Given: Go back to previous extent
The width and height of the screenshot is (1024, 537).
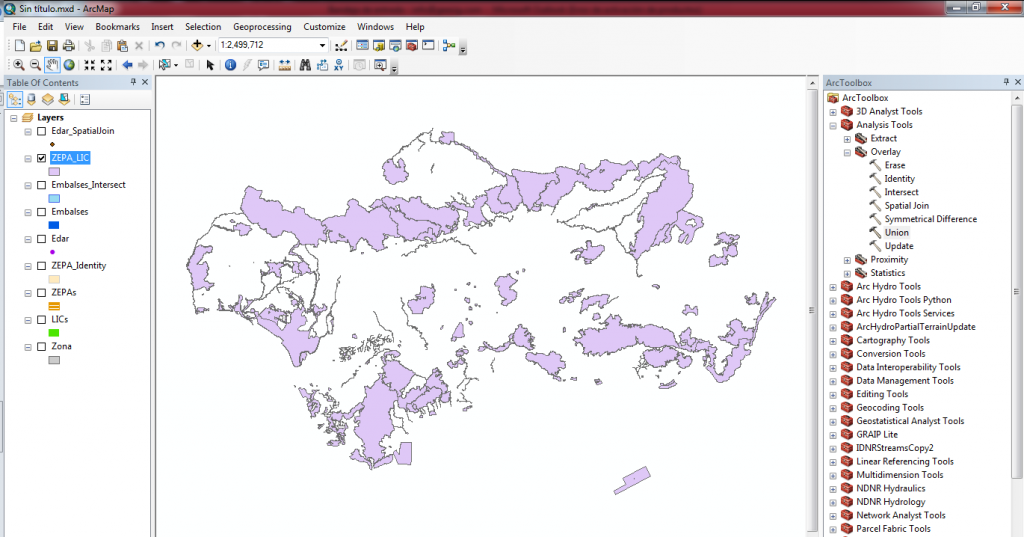Looking at the screenshot, I should 127,65.
